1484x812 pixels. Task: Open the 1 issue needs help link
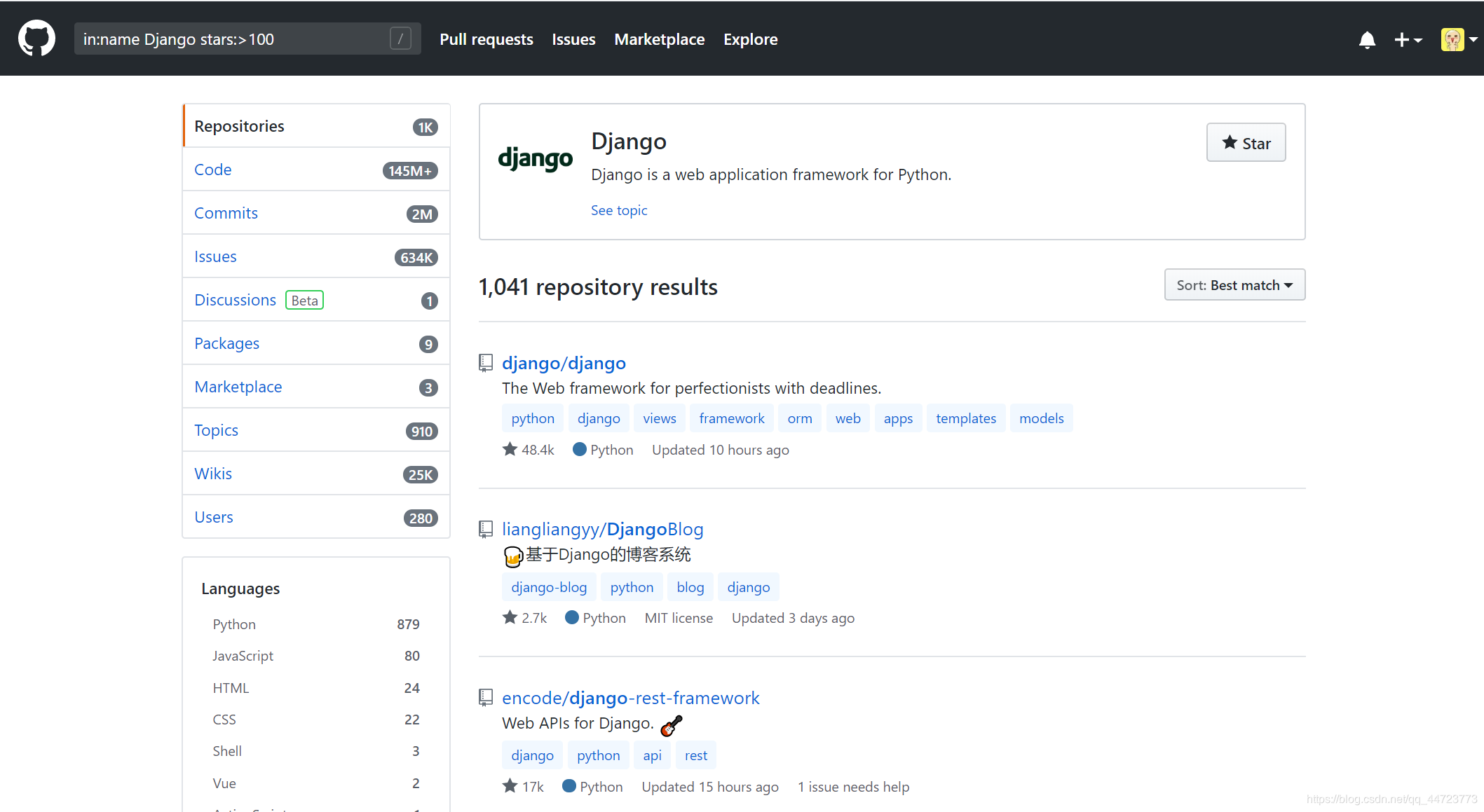(853, 787)
